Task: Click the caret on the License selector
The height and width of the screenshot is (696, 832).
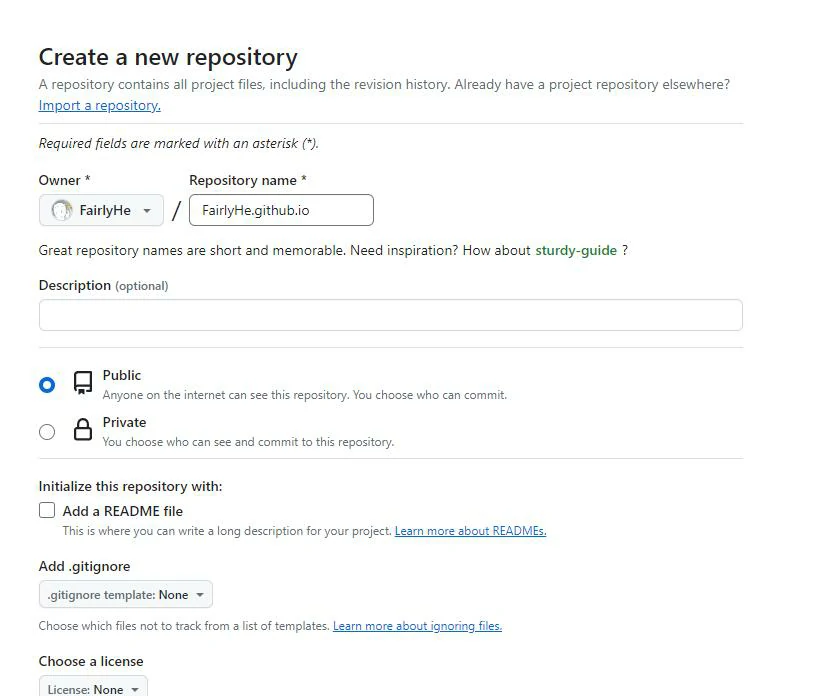Action: pos(133,688)
